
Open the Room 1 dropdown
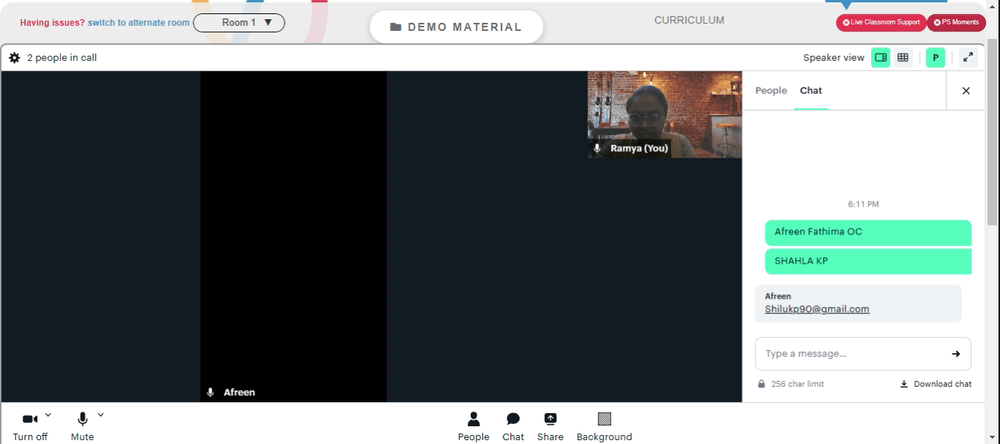[239, 23]
